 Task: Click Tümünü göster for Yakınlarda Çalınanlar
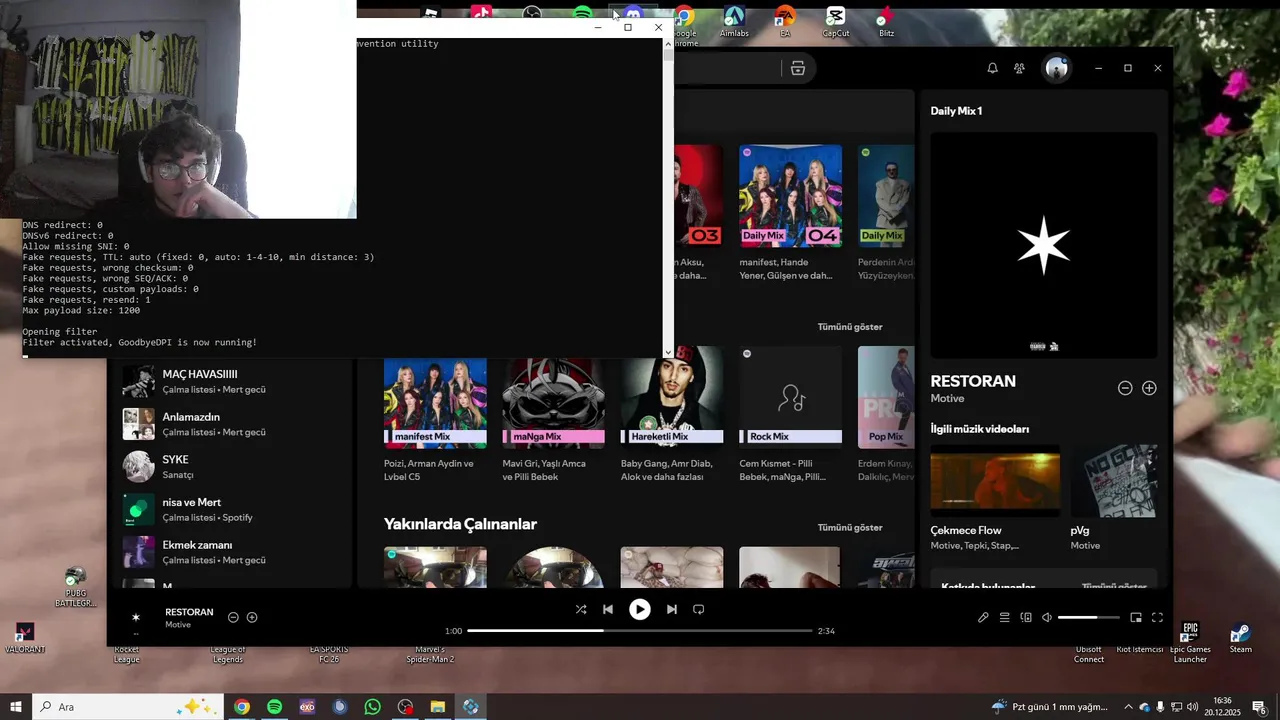pyautogui.click(x=850, y=528)
